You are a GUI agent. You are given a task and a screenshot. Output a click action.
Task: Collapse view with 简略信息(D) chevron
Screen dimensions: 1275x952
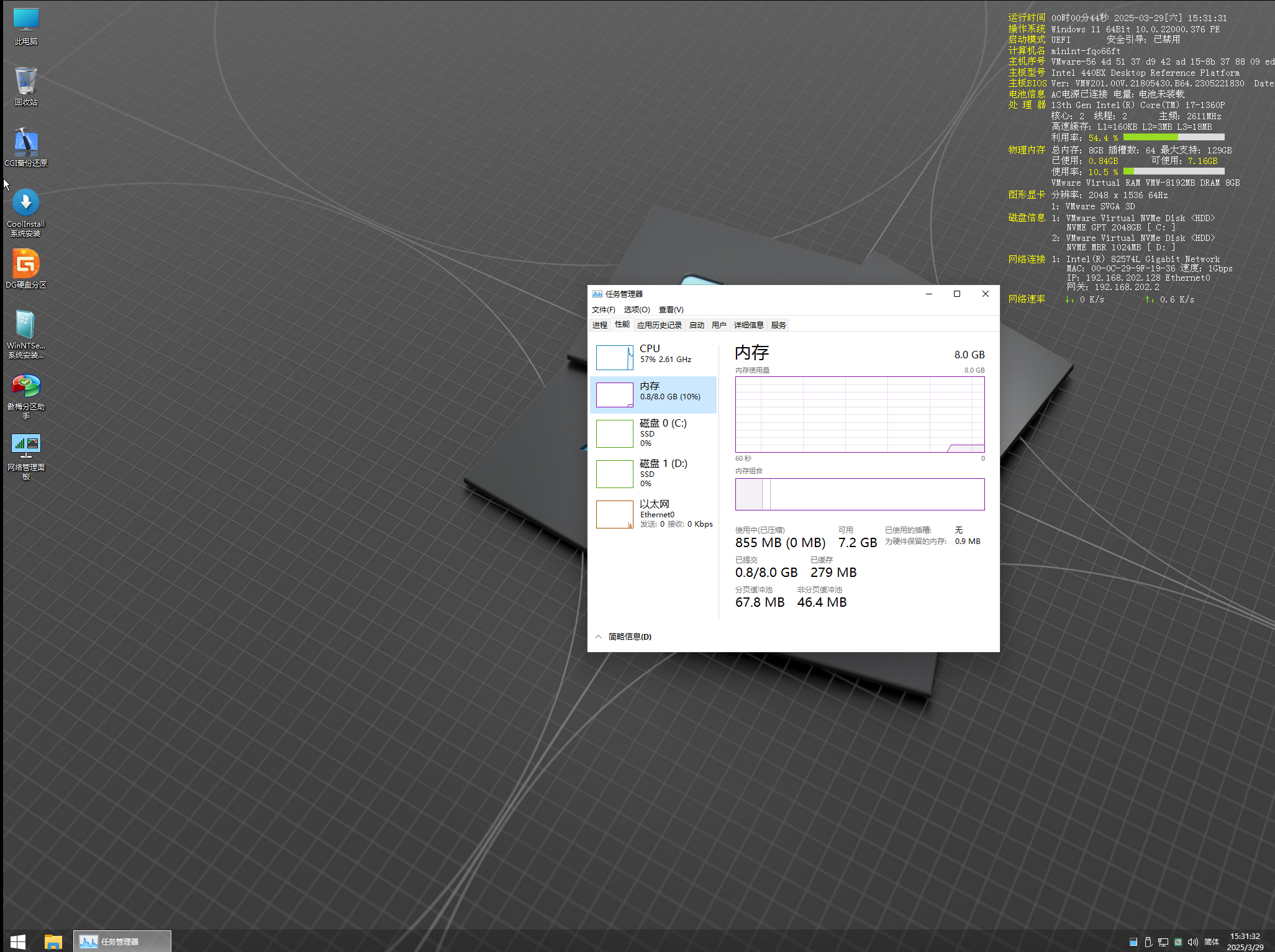coord(599,637)
